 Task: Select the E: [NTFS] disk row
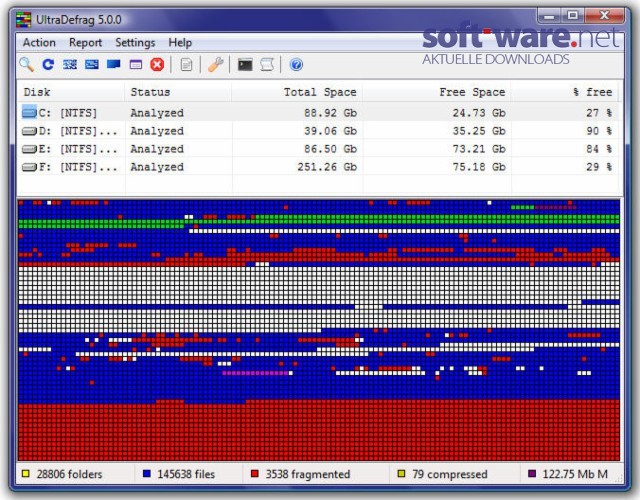tap(320, 149)
